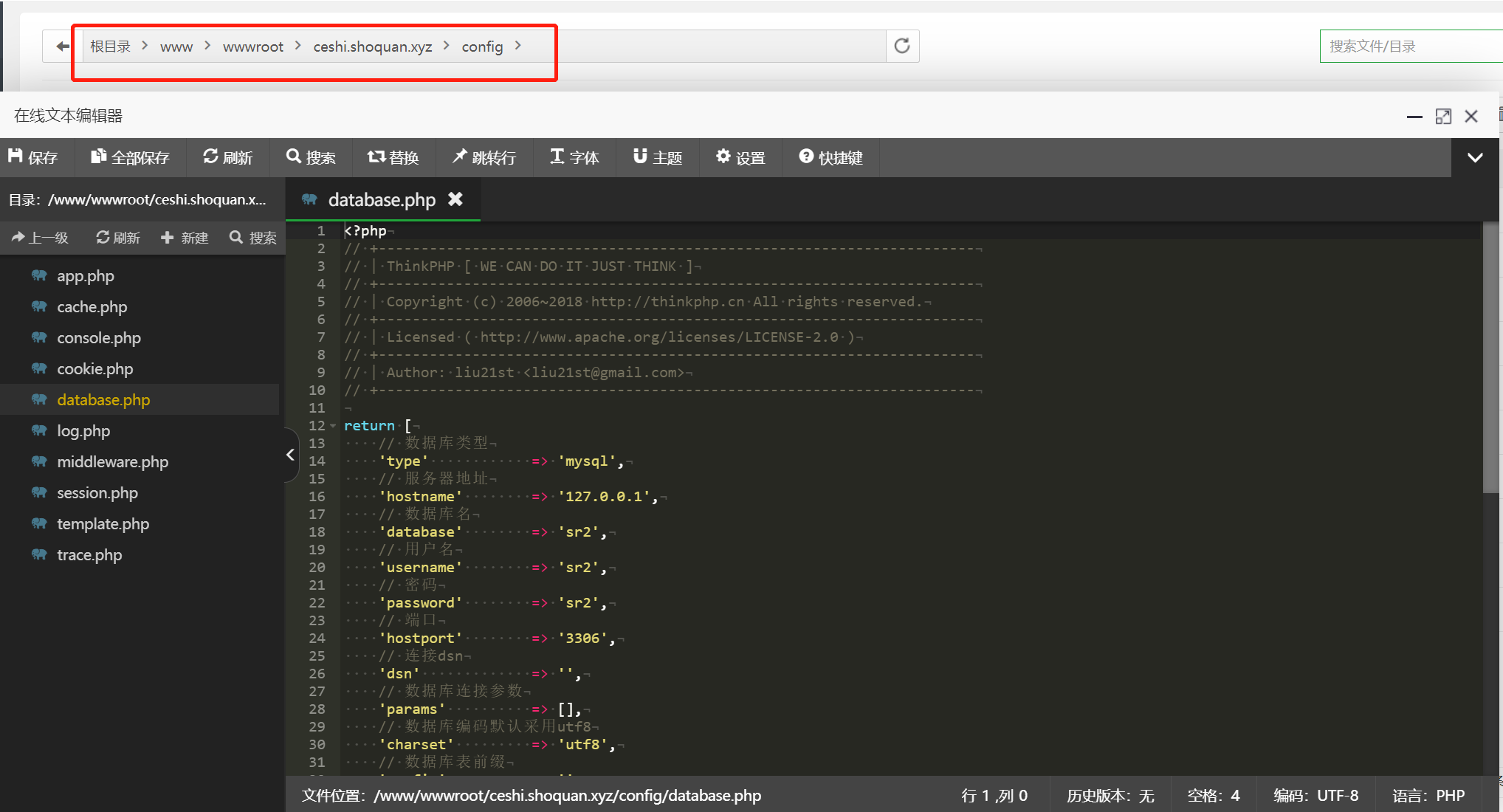Viewport: 1503px width, 812px height.
Task: Open session.php from the sidebar
Action: coord(97,493)
